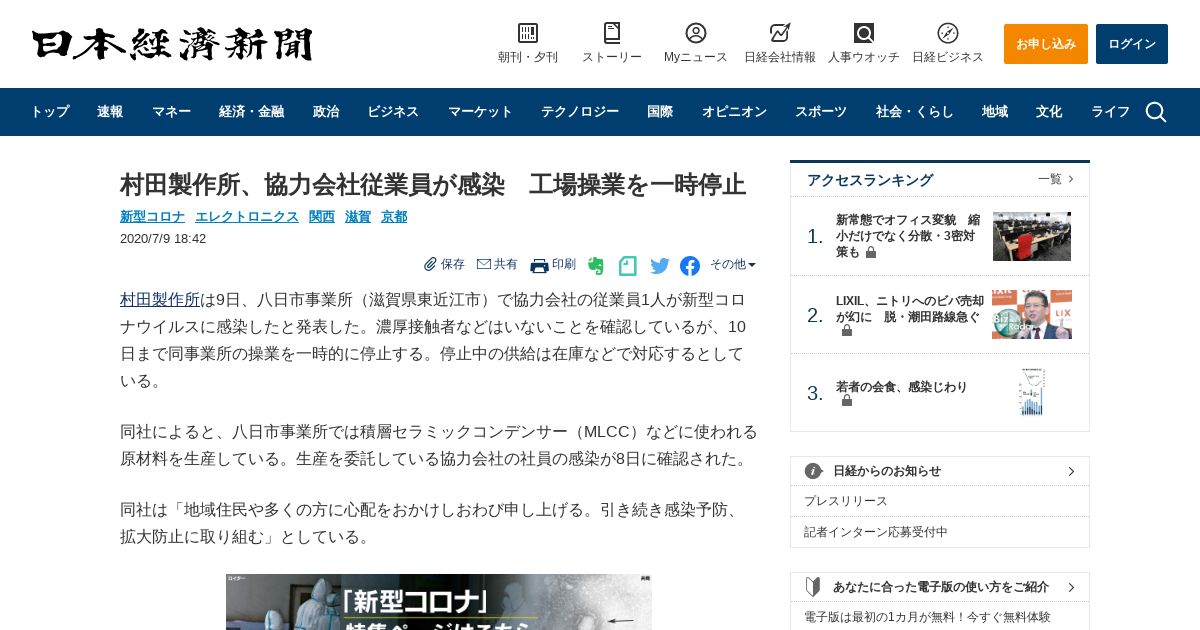Click the search magnifier in the navy bar
Screen dimensions: 1200x630
tap(1156, 112)
